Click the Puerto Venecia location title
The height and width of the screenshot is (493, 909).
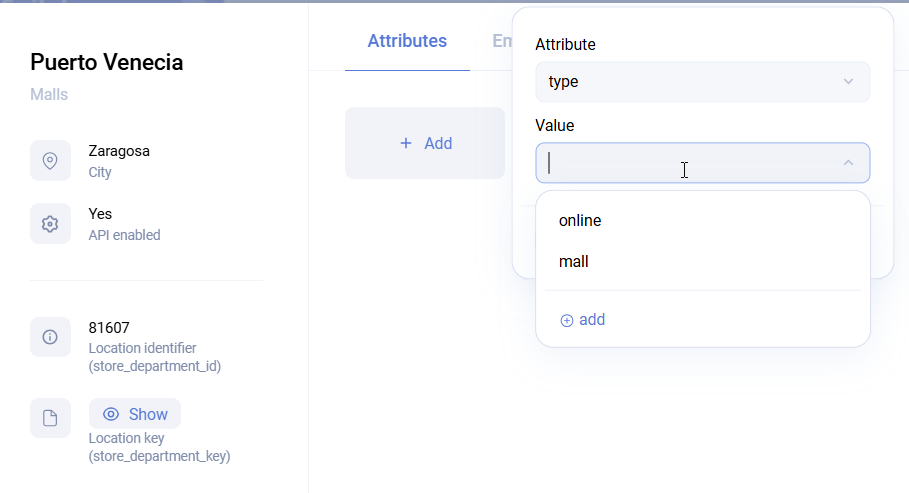point(107,62)
